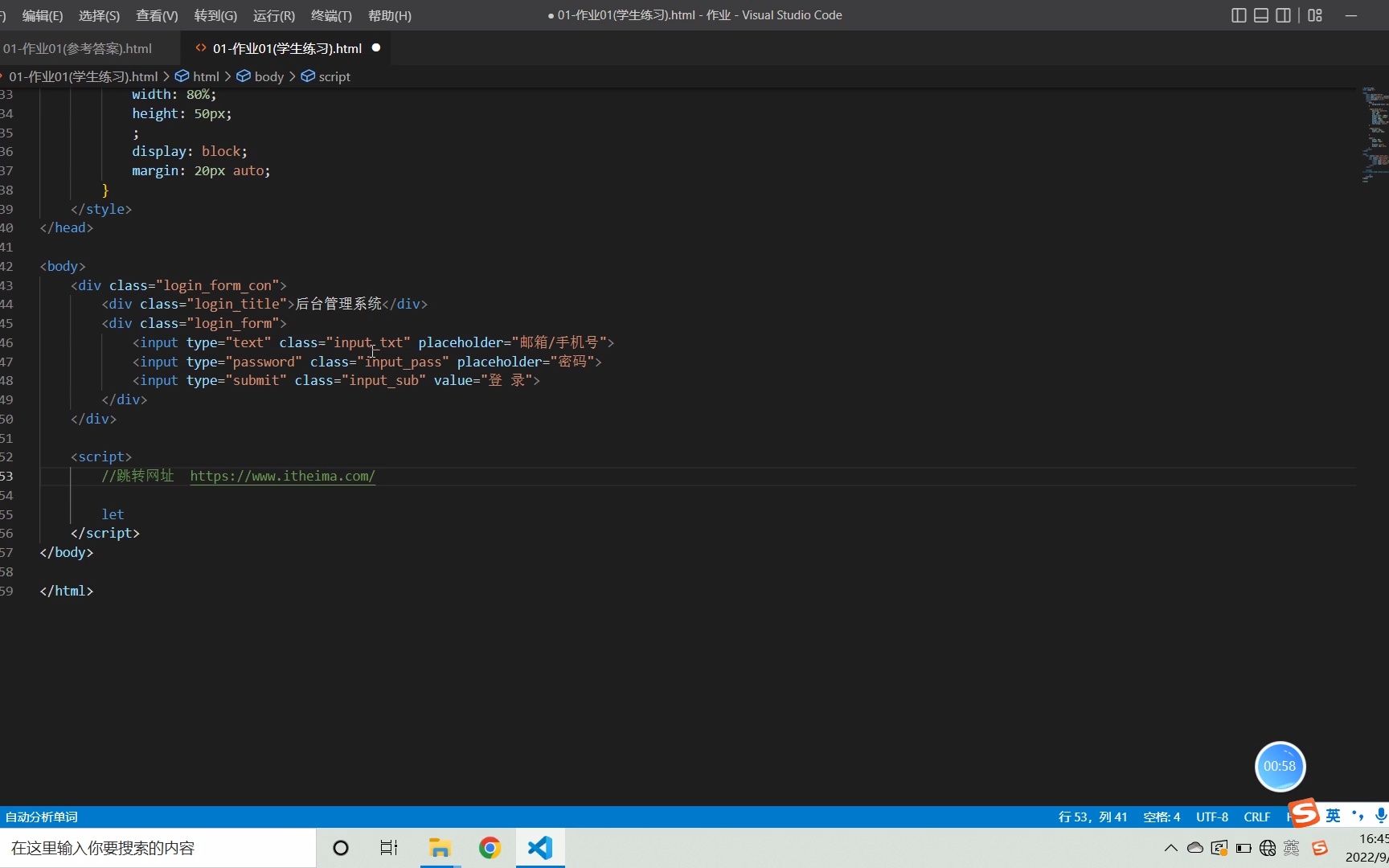Image resolution: width=1389 pixels, height=868 pixels.
Task: Click the Sogou input method S logo
Action: pos(1305,813)
